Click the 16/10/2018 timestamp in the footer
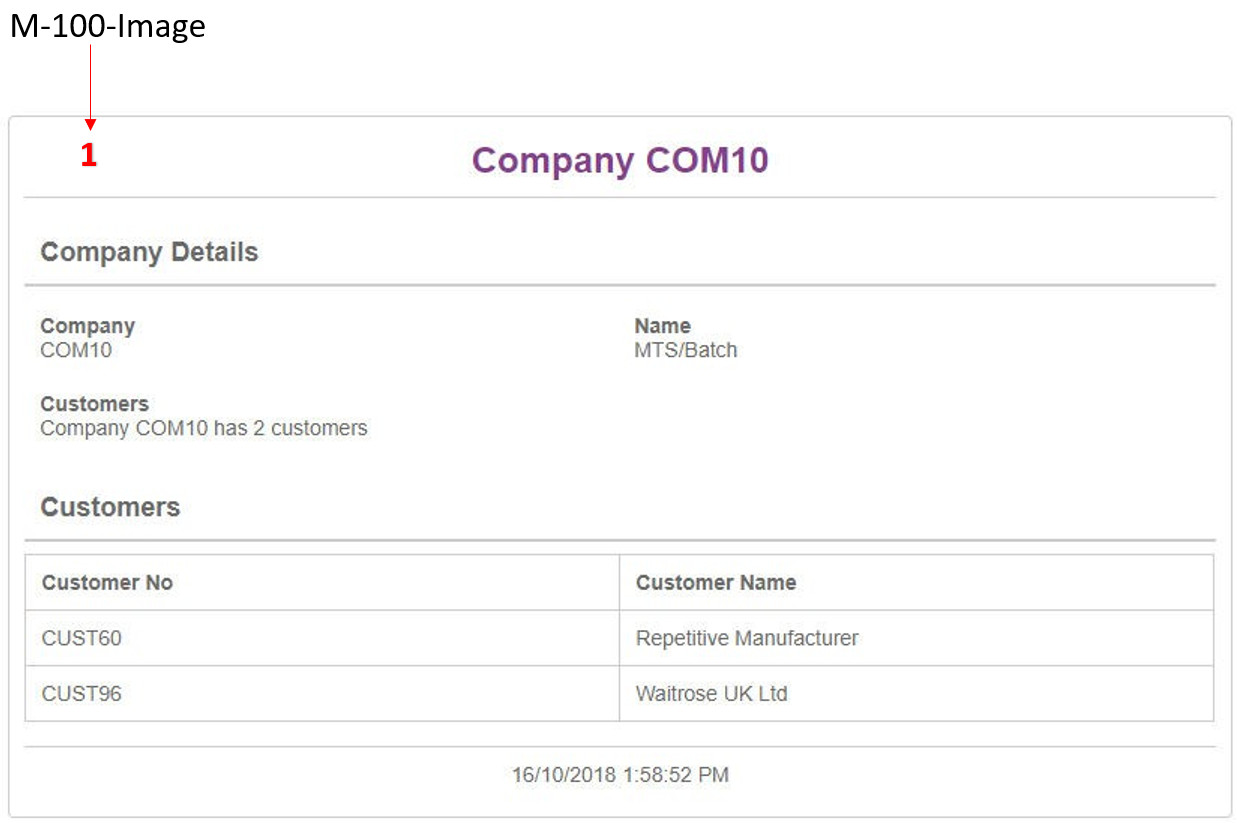 tap(620, 775)
